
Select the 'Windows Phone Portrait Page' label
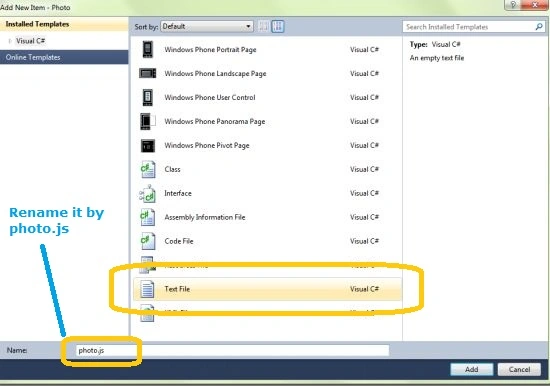tap(210, 49)
